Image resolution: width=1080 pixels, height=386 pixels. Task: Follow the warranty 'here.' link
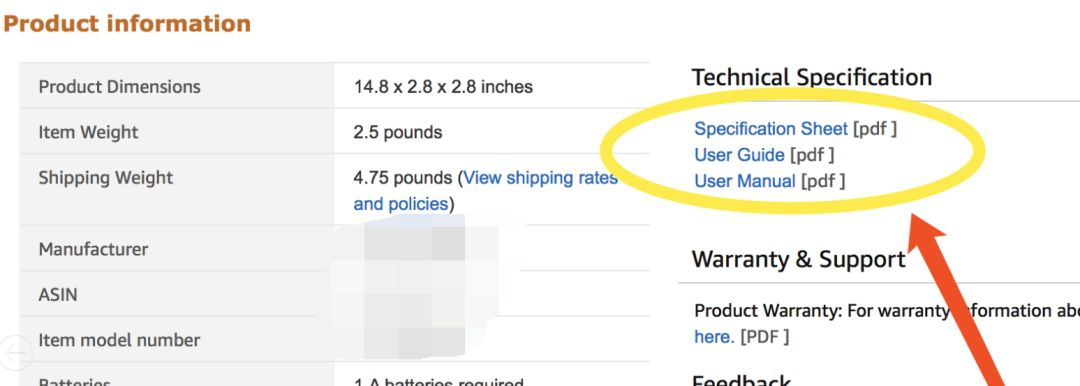point(714,336)
